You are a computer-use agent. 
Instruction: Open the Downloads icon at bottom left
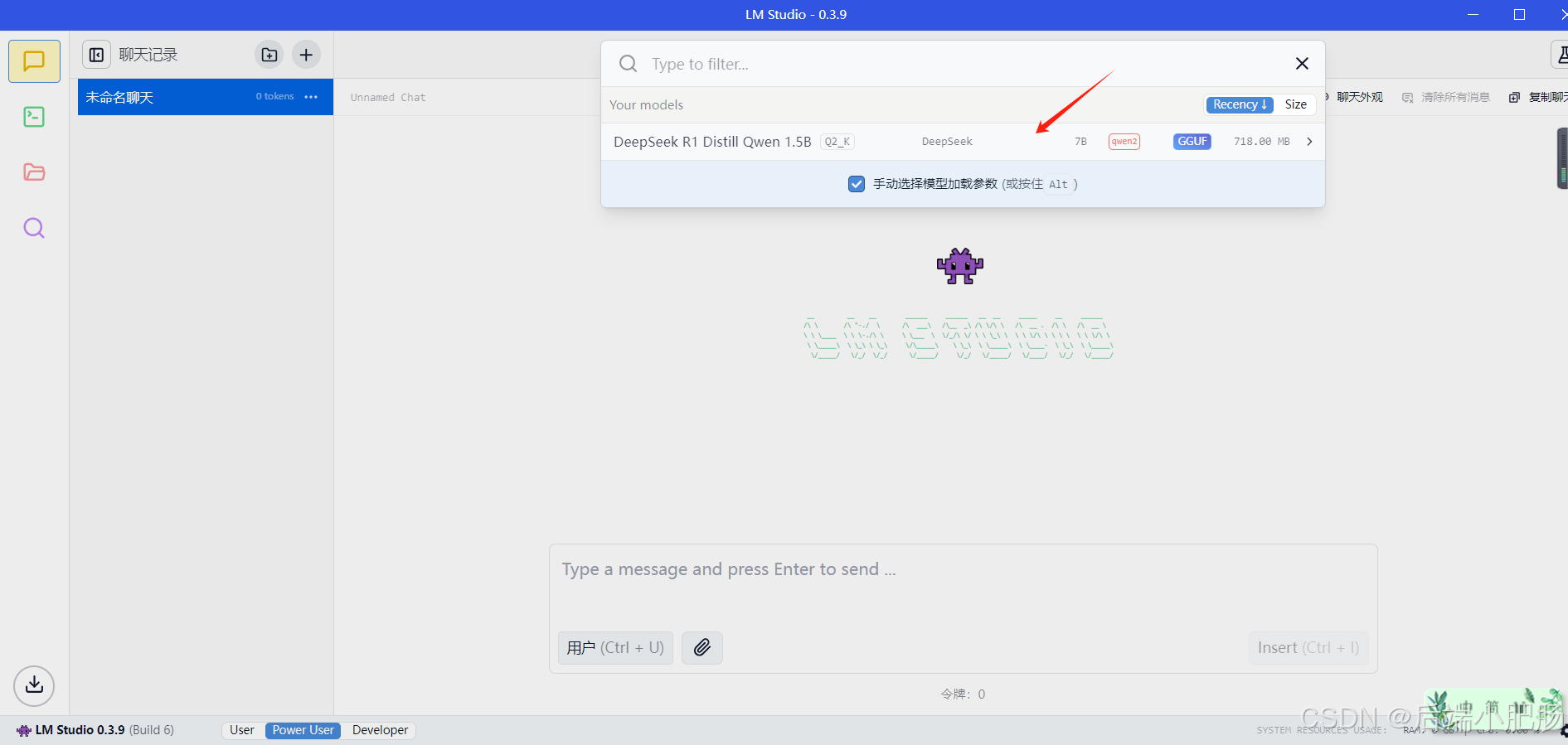[x=34, y=685]
